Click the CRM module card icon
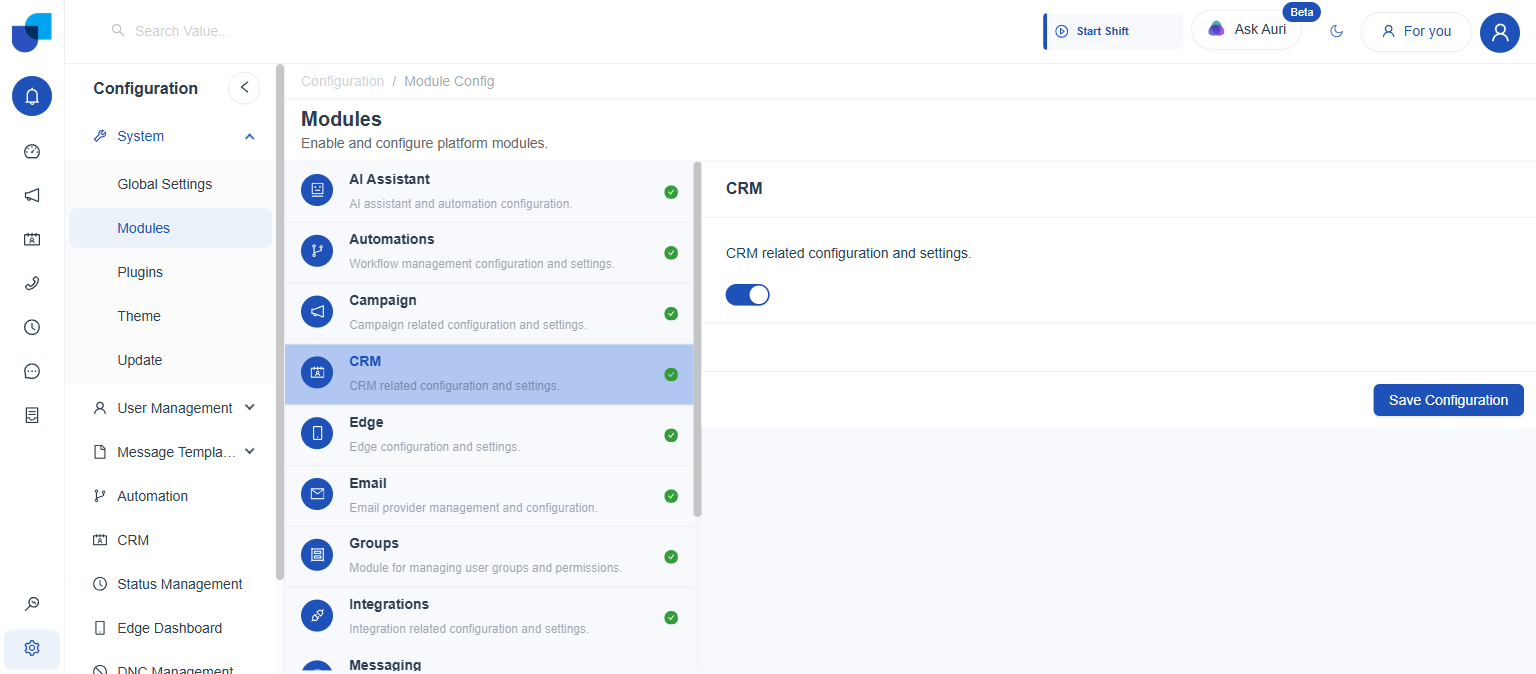Screen dimensions: 1536x674 coord(317,373)
